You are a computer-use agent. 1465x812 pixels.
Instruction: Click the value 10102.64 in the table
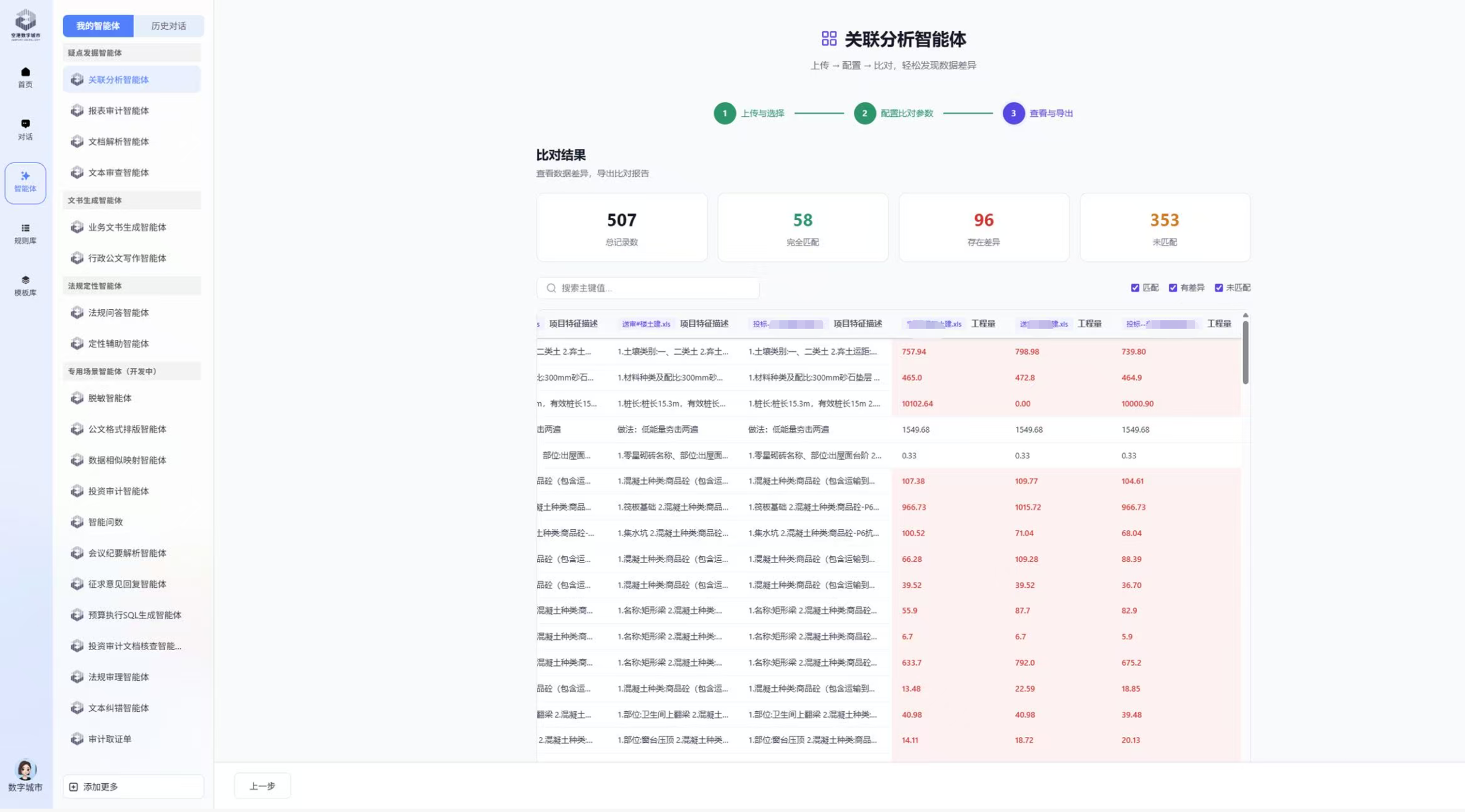pos(917,403)
